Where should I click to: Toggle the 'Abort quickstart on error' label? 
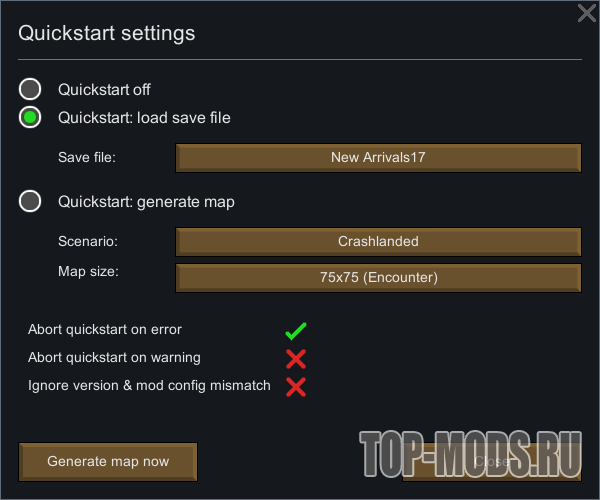pyautogui.click(x=105, y=329)
